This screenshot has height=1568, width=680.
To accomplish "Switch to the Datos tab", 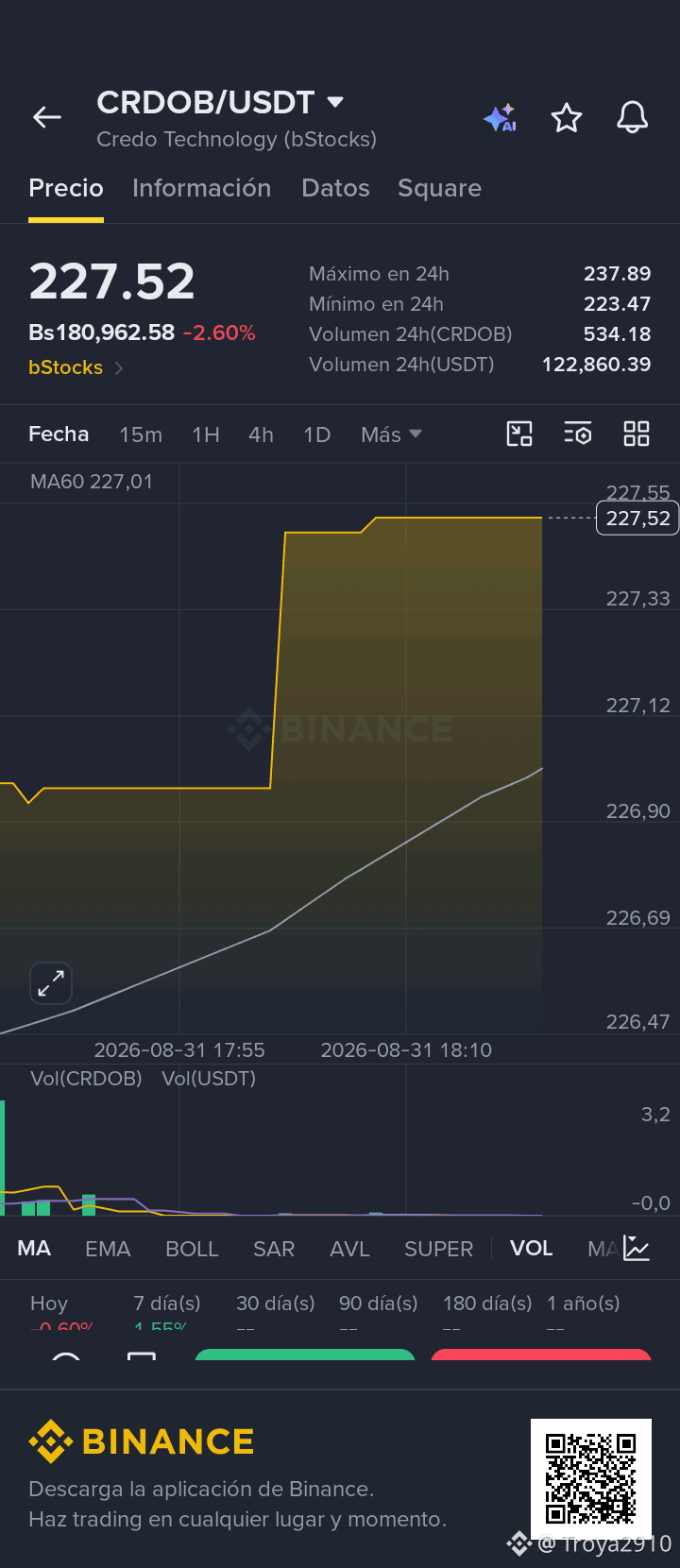I will 335,188.
